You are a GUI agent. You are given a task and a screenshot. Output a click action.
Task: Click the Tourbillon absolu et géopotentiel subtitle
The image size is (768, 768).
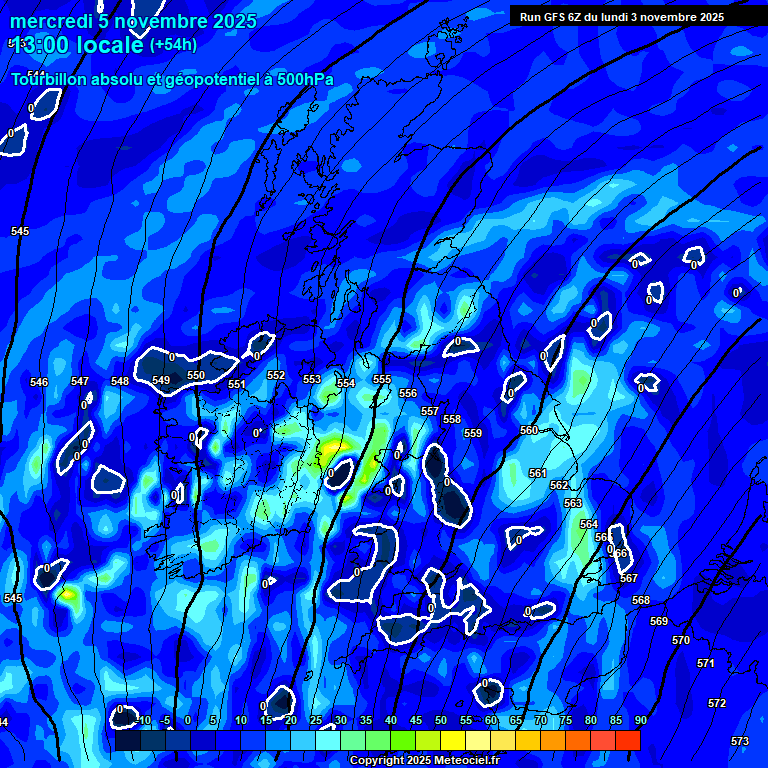[172, 79]
